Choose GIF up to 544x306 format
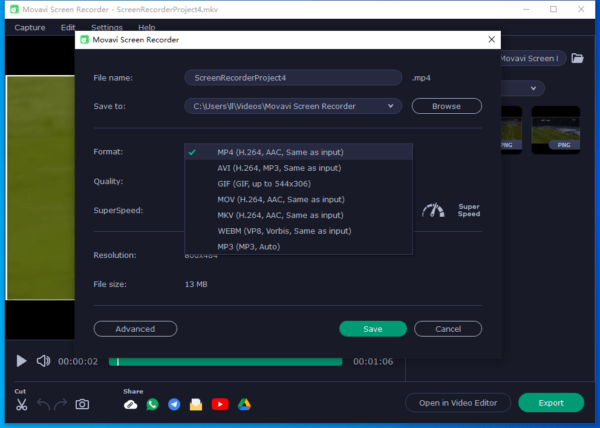The width and height of the screenshot is (600, 428). click(298, 184)
